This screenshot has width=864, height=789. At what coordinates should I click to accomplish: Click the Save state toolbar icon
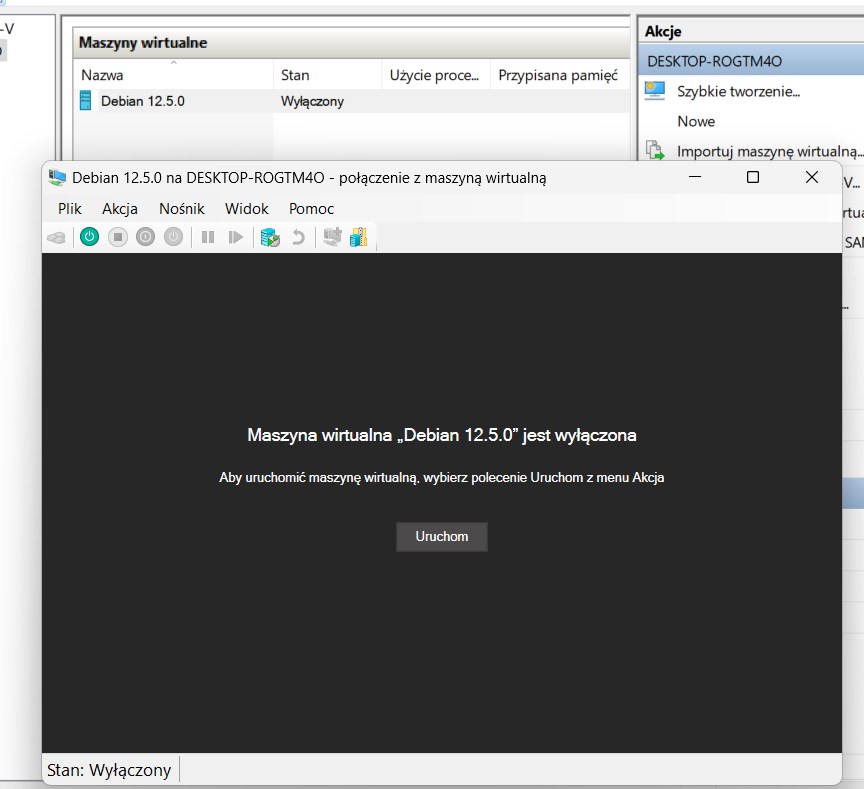173,237
